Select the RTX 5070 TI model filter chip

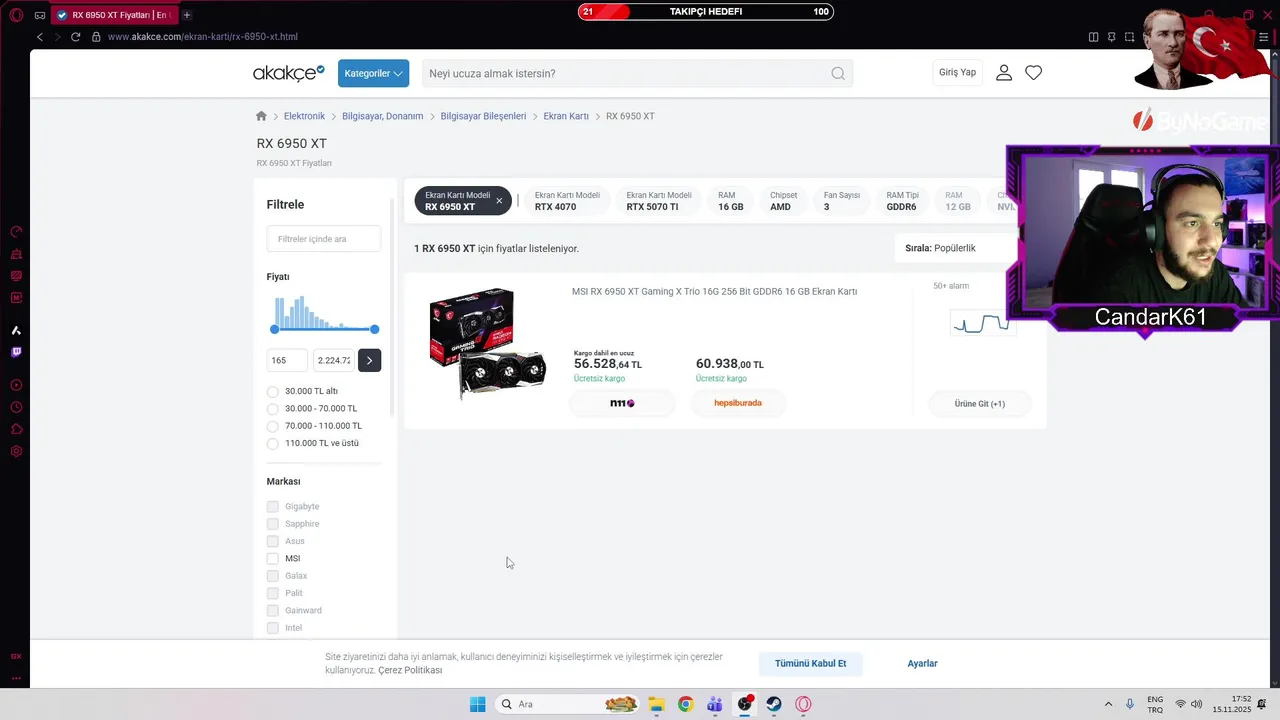(x=659, y=201)
